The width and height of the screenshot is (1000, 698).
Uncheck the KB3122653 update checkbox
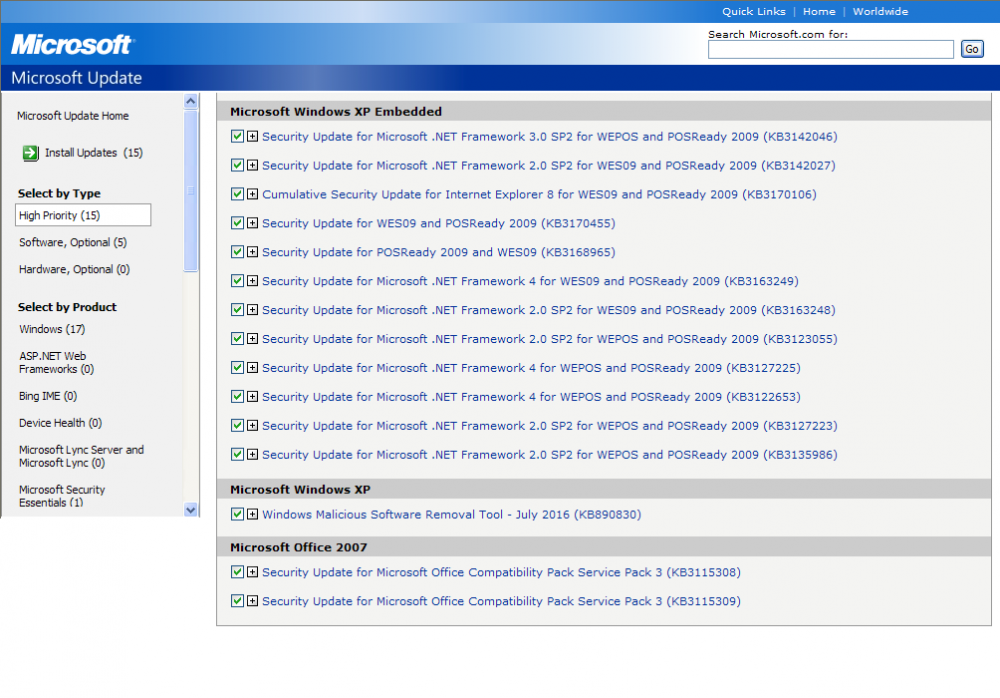237,397
